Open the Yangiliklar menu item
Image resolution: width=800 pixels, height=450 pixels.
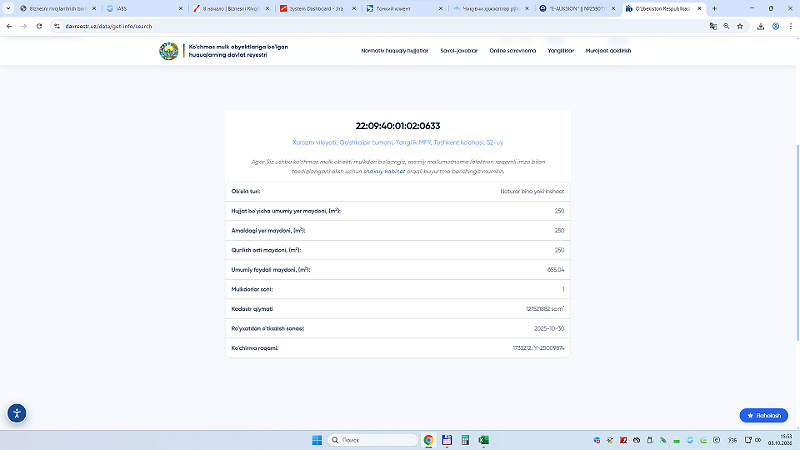click(x=560, y=51)
